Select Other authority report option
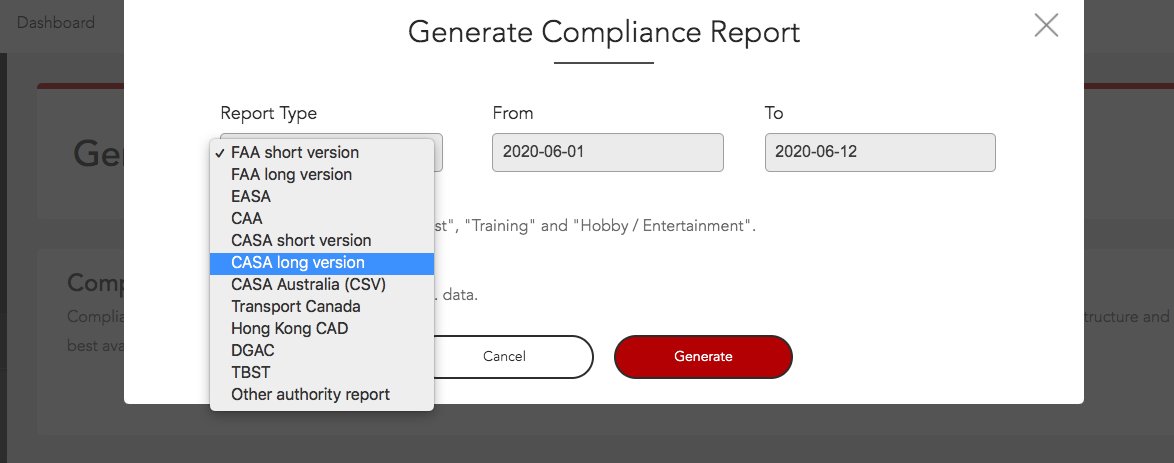Image resolution: width=1174 pixels, height=463 pixels. tap(322, 394)
